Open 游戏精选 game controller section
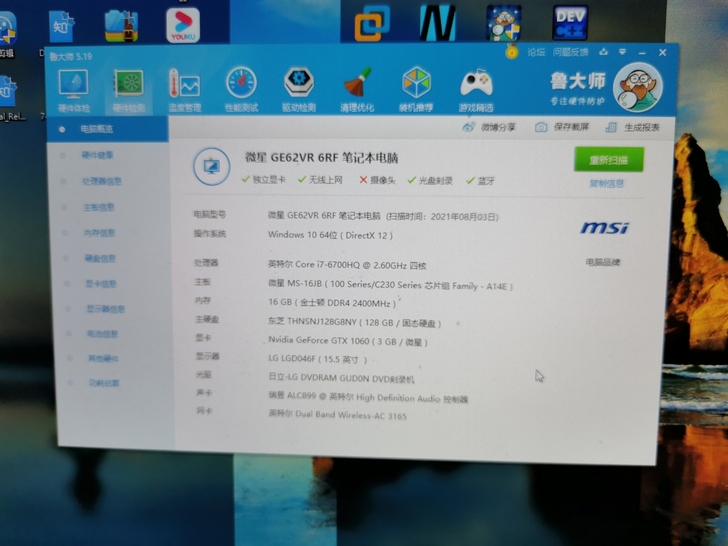Screen dimensions: 728x546 coord(476,91)
